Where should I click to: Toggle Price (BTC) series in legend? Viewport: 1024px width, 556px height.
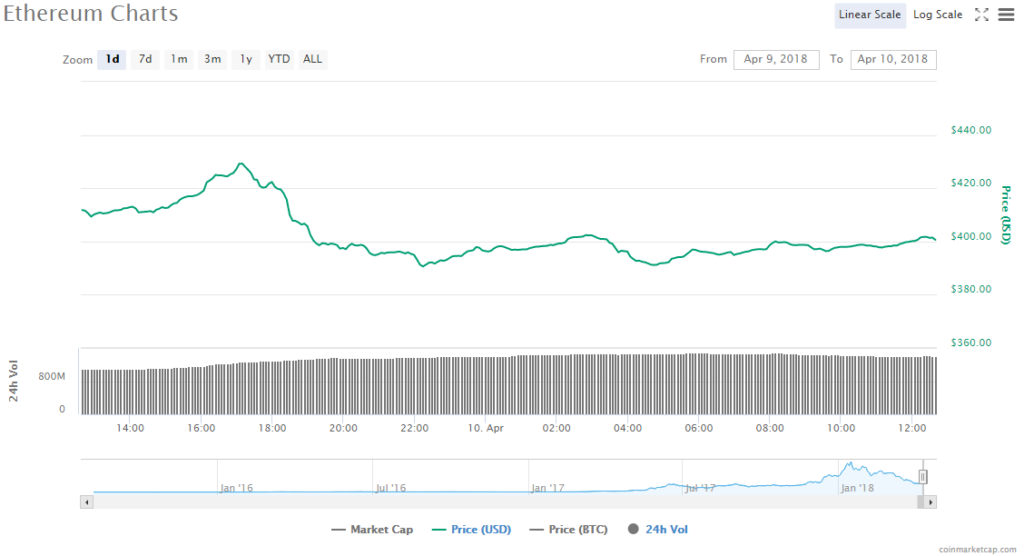570,529
